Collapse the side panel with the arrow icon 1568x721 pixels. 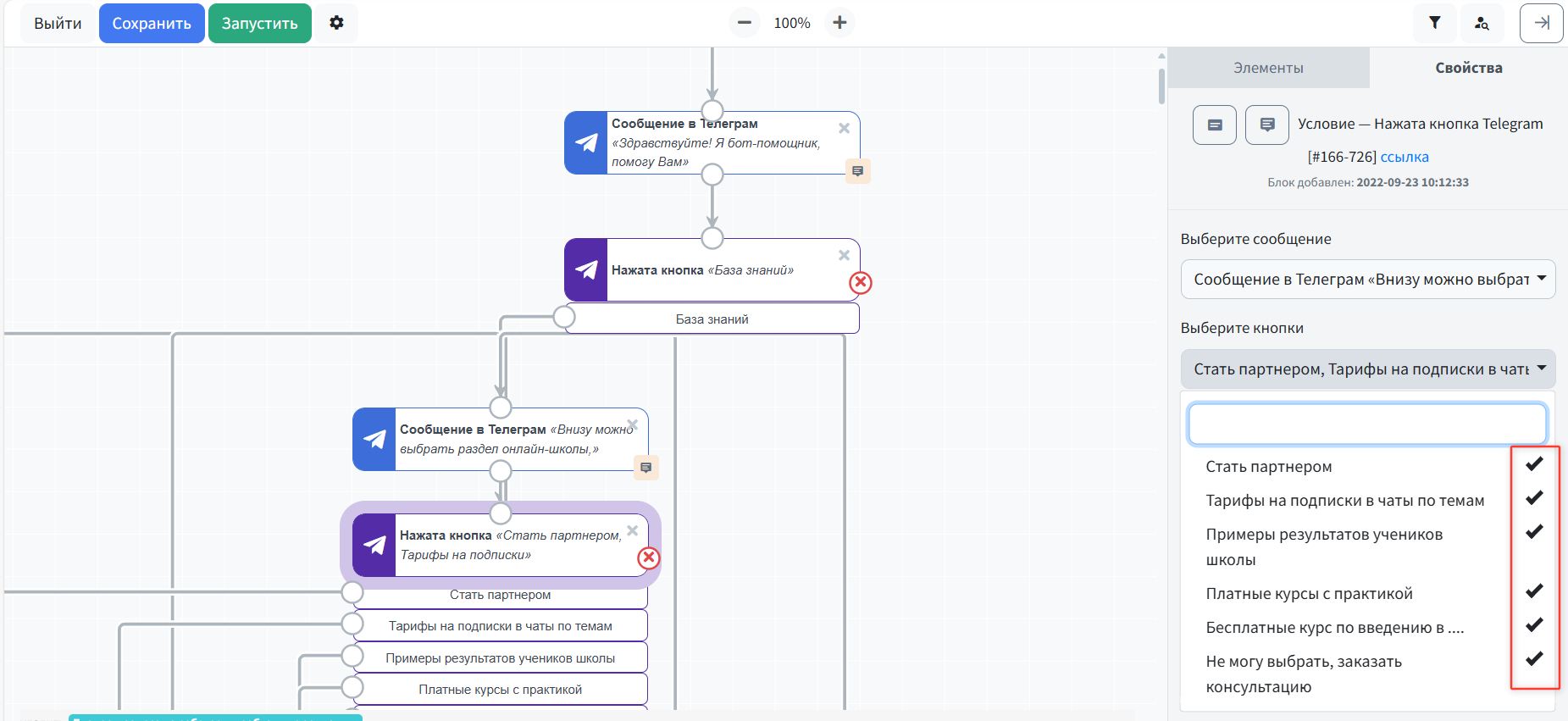point(1541,23)
